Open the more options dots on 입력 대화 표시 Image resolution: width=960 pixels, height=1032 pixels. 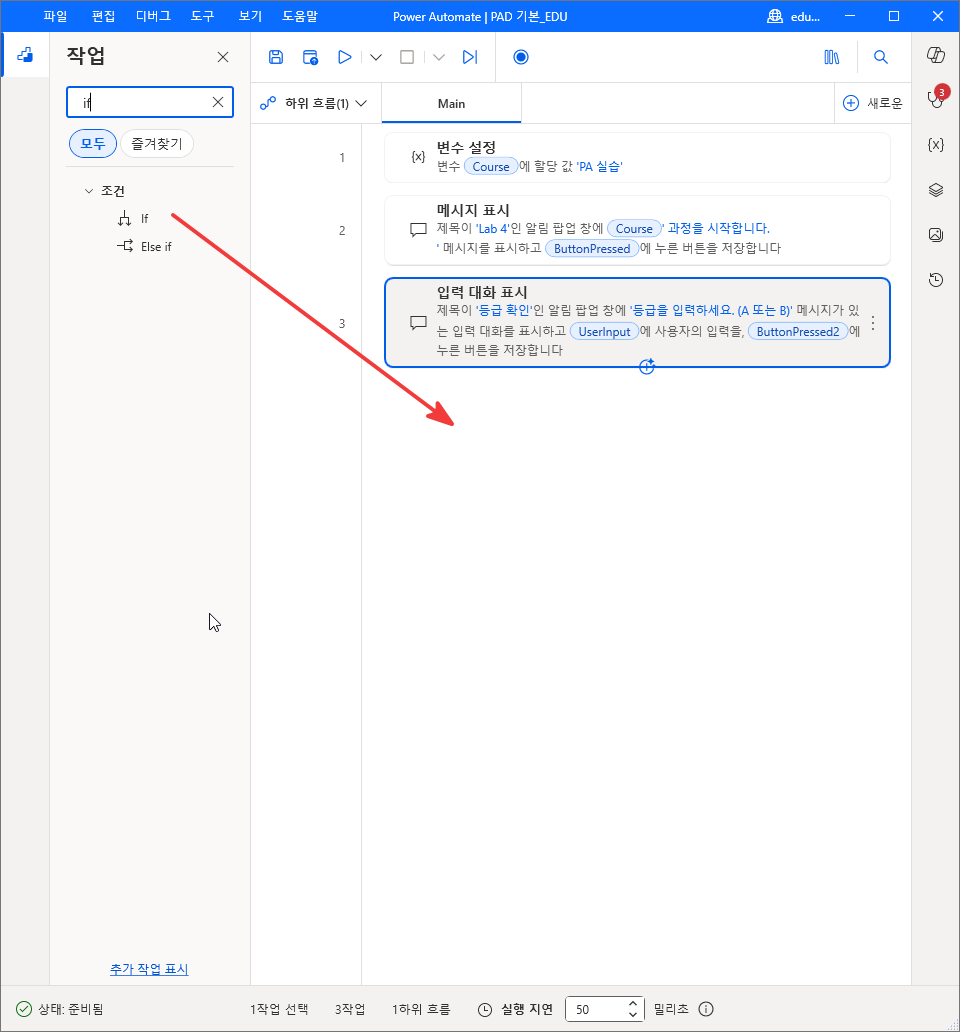[x=873, y=322]
